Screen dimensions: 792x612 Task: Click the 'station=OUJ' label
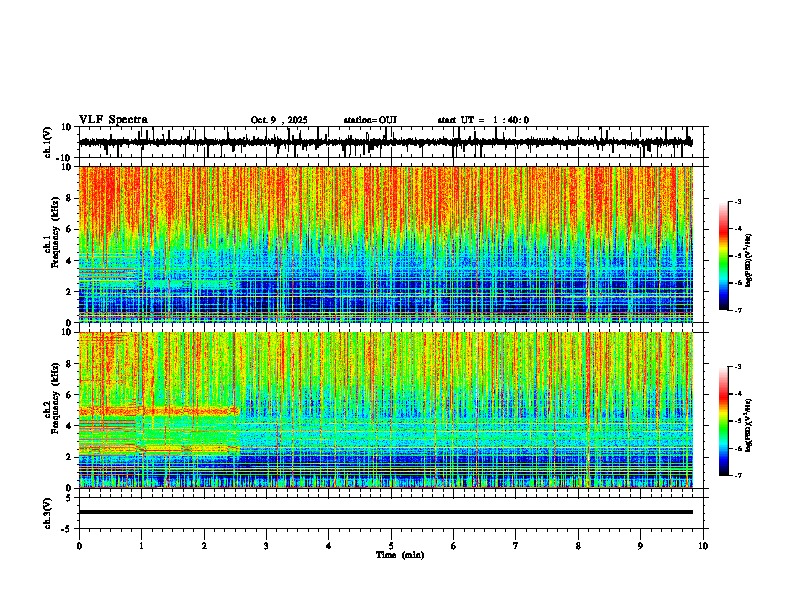370,120
